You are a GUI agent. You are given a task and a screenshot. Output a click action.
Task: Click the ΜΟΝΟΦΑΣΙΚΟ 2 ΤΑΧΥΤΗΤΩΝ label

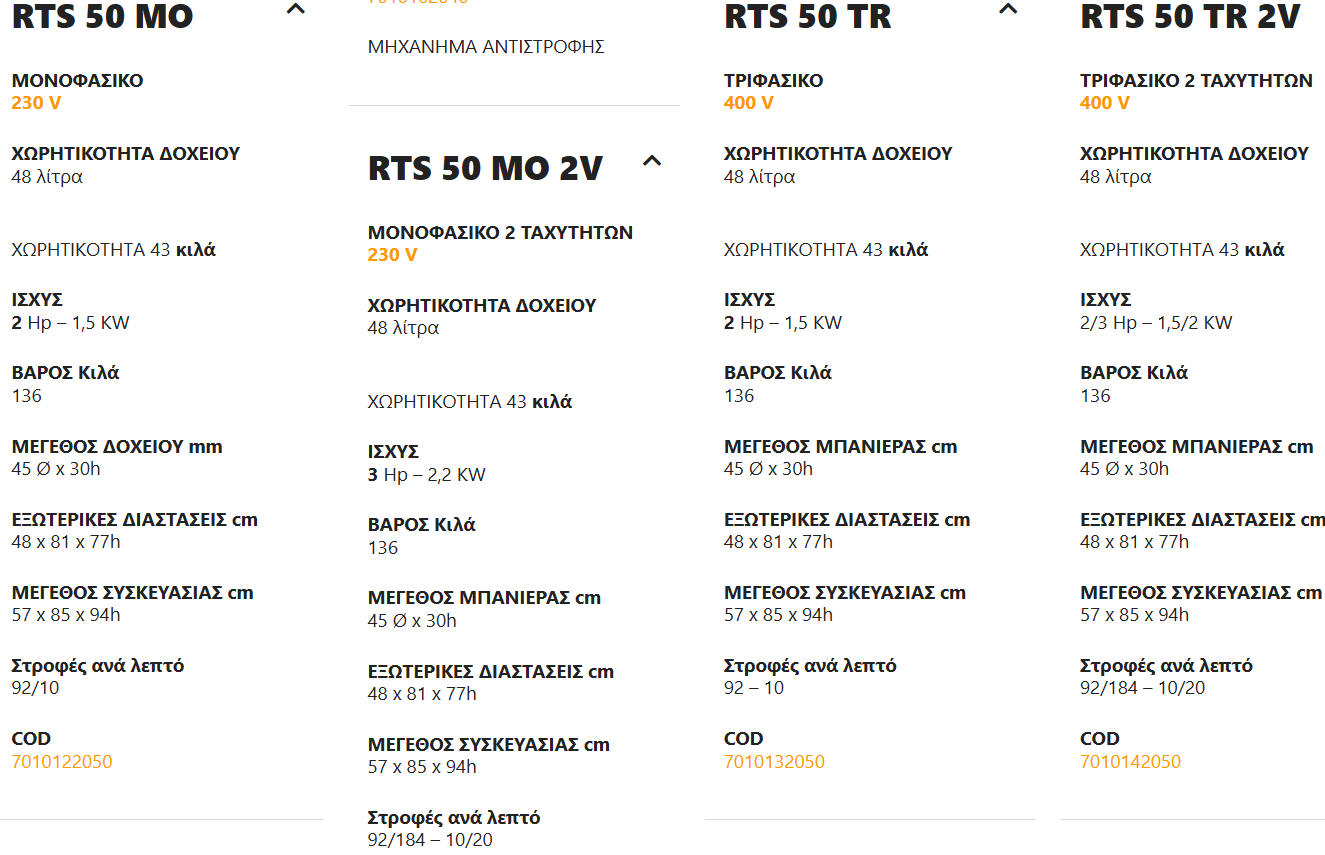500,232
